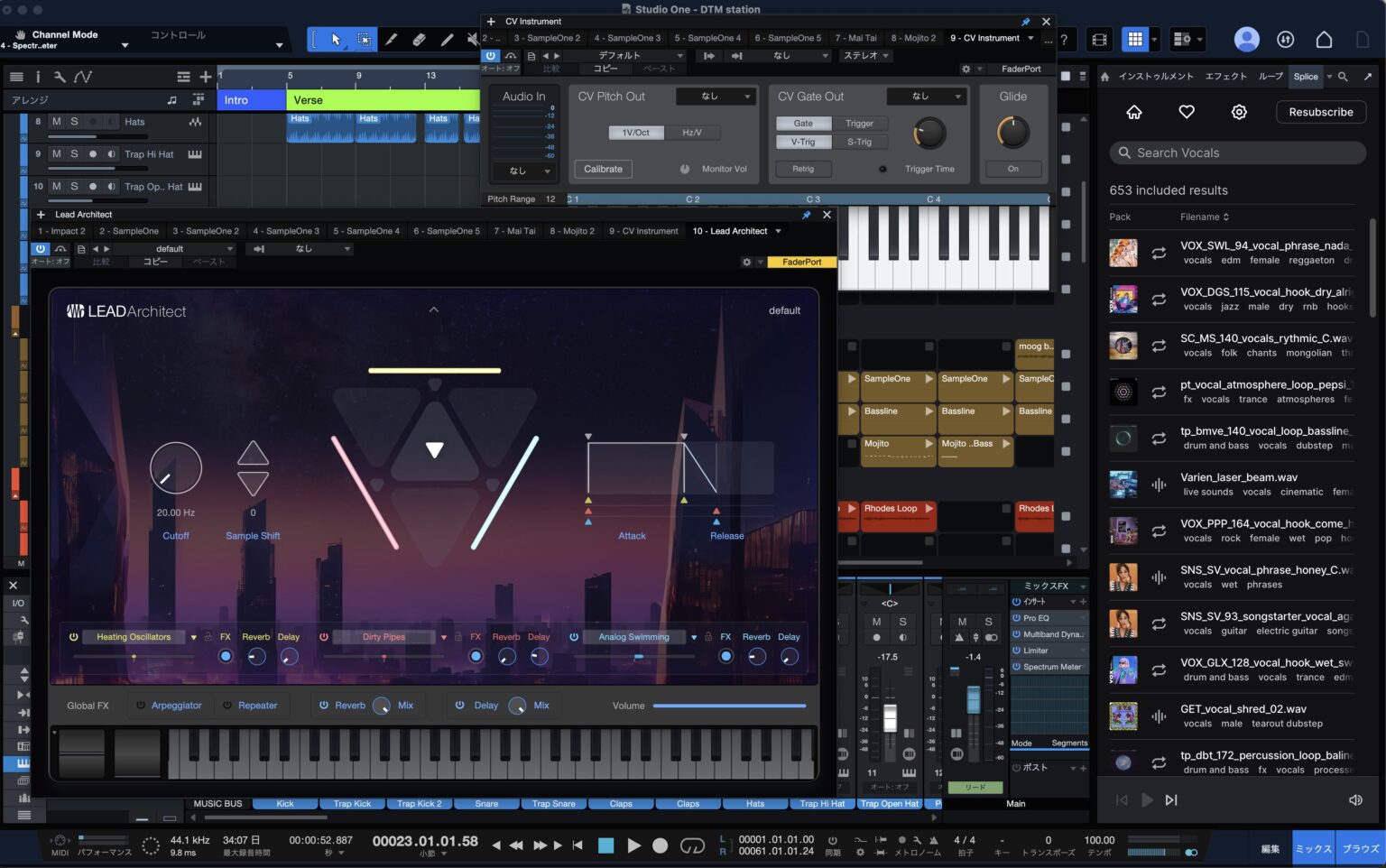The height and width of the screenshot is (868, 1386).
Task: Click the Resubscribe button in the Splice panel
Action: [x=1320, y=112]
